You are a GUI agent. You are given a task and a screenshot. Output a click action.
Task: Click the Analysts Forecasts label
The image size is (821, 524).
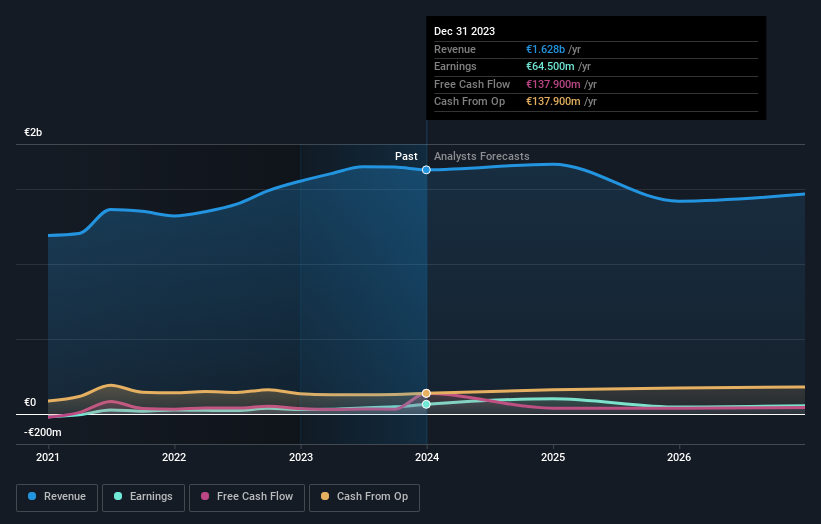(482, 157)
